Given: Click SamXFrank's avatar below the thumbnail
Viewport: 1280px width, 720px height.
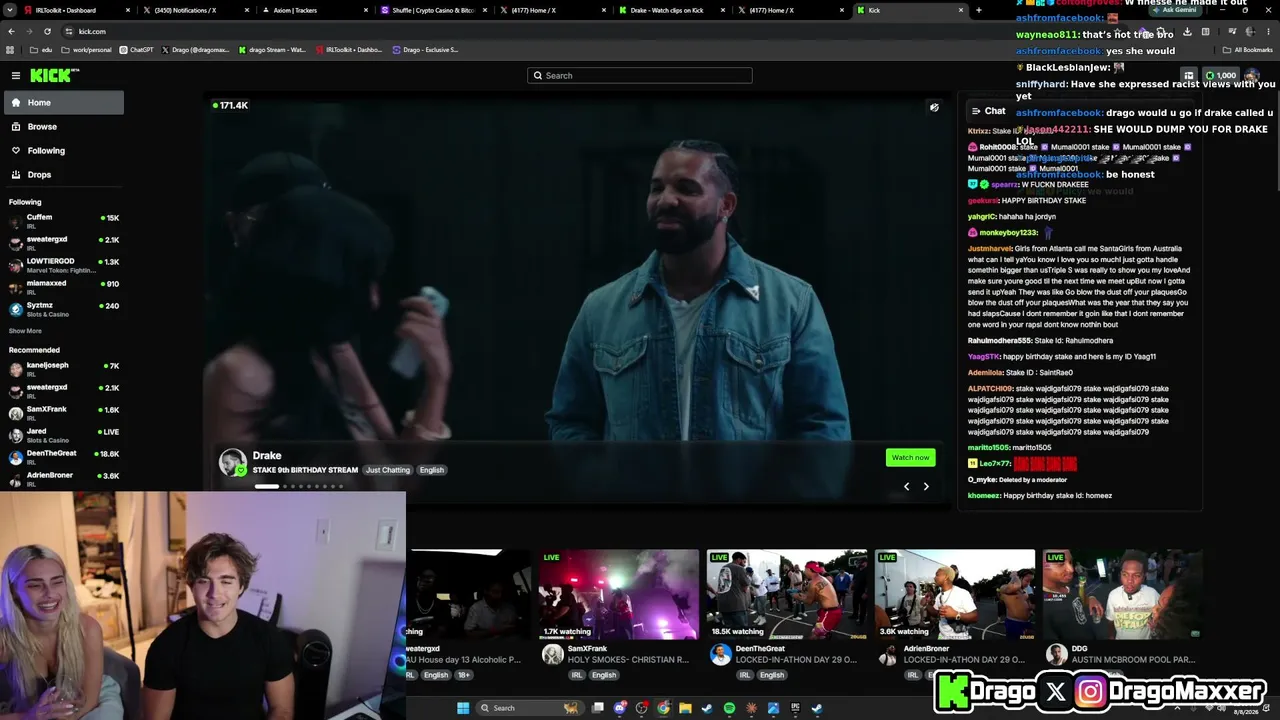Looking at the screenshot, I should [x=552, y=654].
